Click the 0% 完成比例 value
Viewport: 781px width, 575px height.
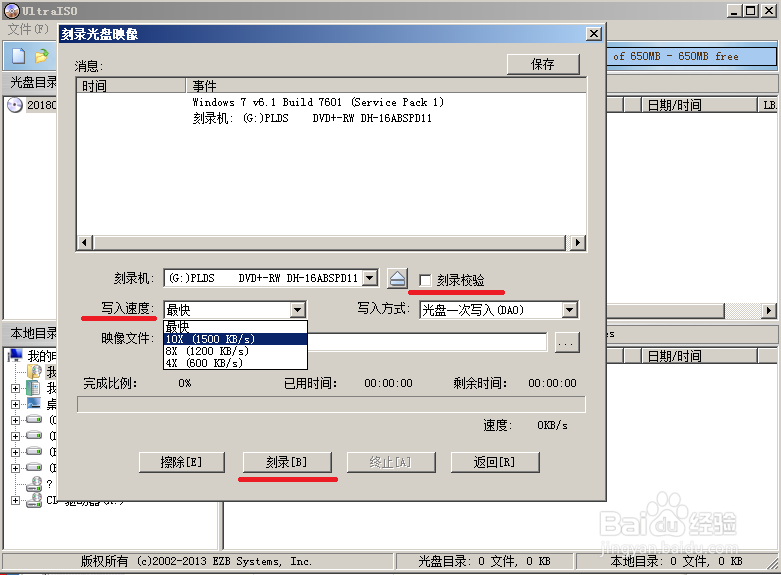[185, 383]
